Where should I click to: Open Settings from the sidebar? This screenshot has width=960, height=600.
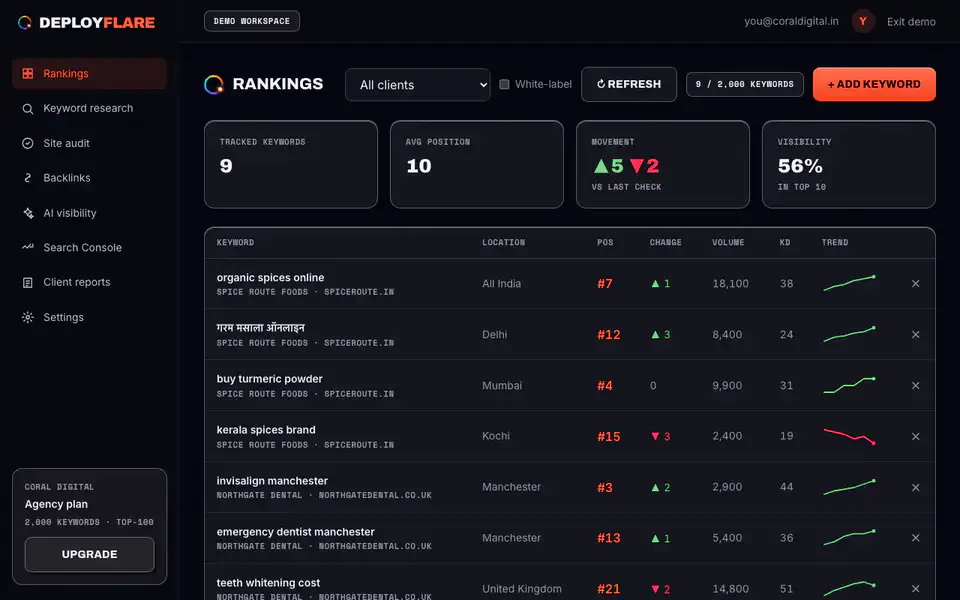[x=89, y=317]
